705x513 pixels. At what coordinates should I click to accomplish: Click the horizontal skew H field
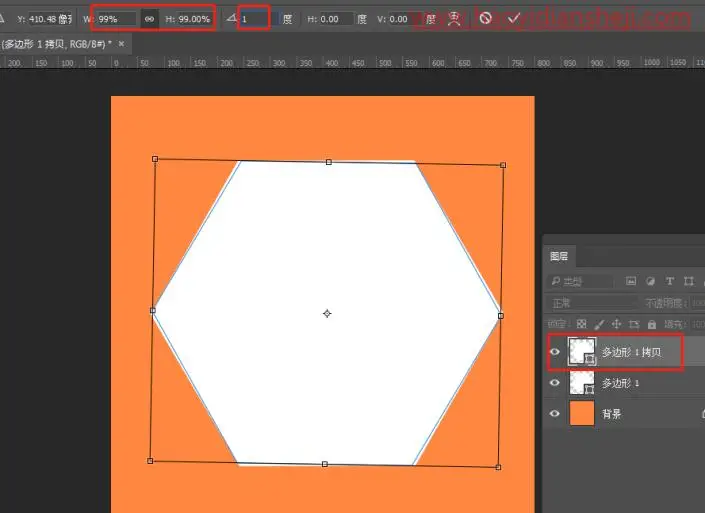(x=336, y=19)
